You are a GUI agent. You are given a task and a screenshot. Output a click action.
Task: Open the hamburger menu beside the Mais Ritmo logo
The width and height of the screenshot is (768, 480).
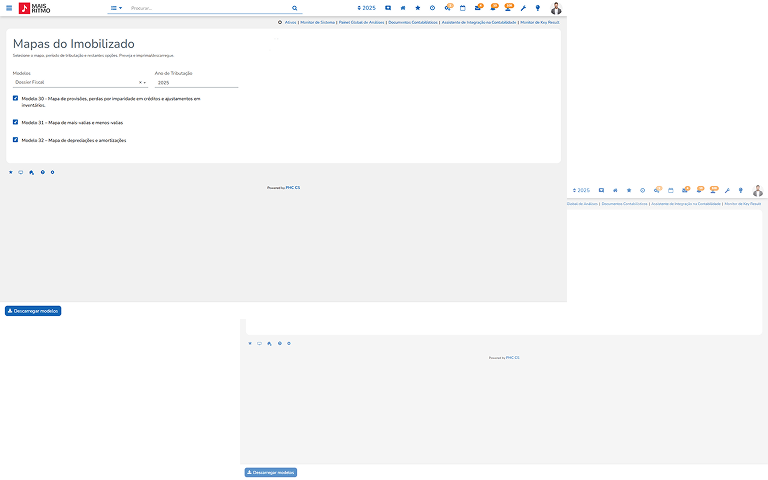(9, 8)
